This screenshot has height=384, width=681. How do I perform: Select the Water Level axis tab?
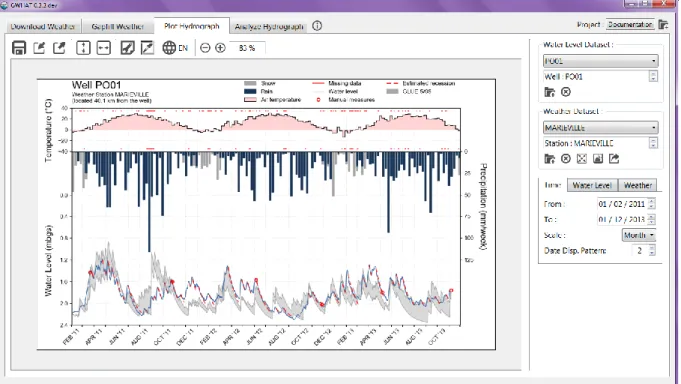[592, 185]
